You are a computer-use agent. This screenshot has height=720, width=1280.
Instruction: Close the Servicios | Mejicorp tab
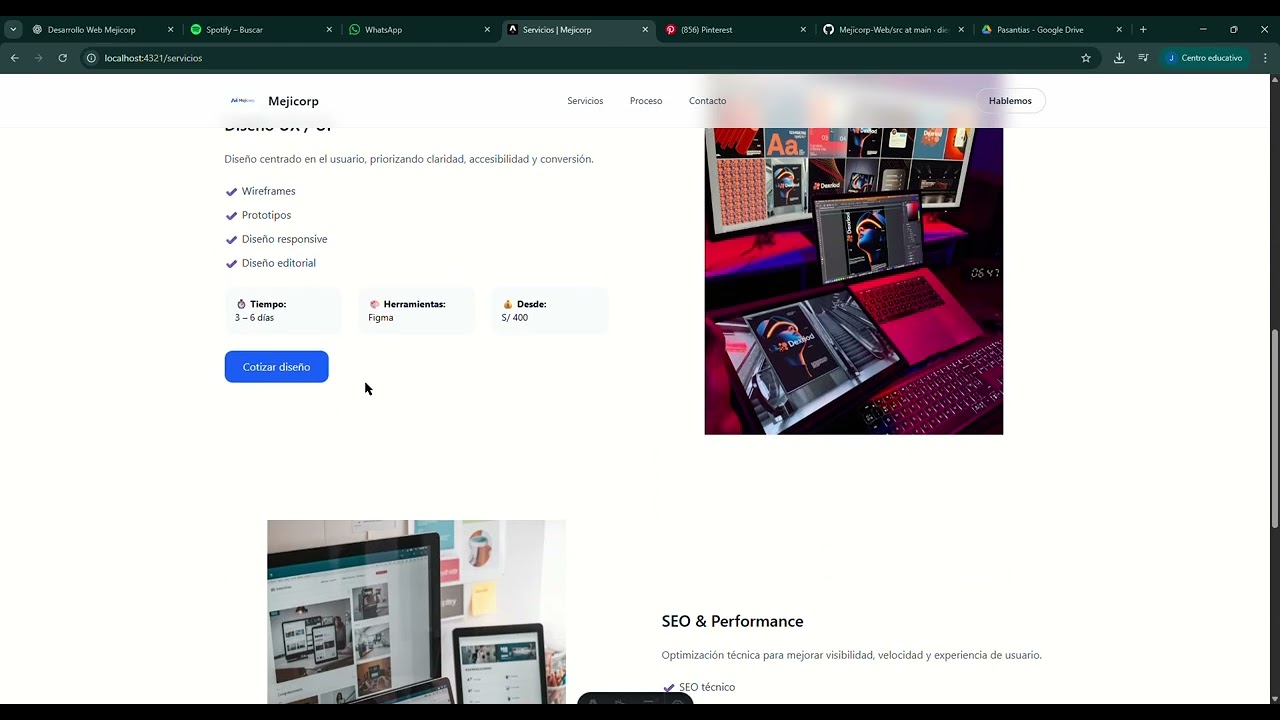click(645, 30)
